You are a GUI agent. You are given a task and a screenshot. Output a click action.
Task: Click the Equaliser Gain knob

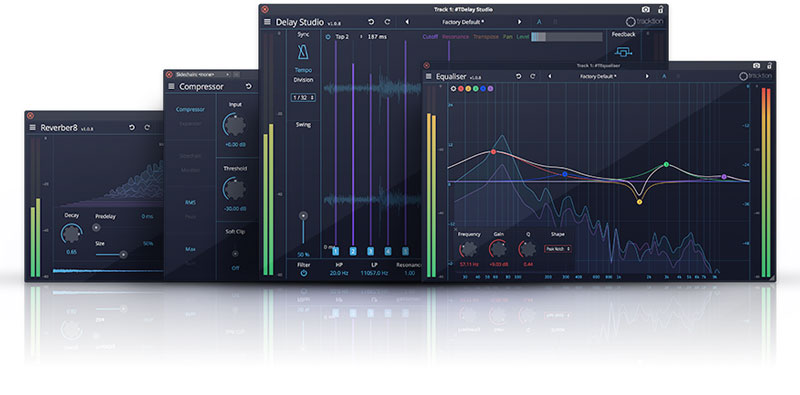tap(498, 249)
